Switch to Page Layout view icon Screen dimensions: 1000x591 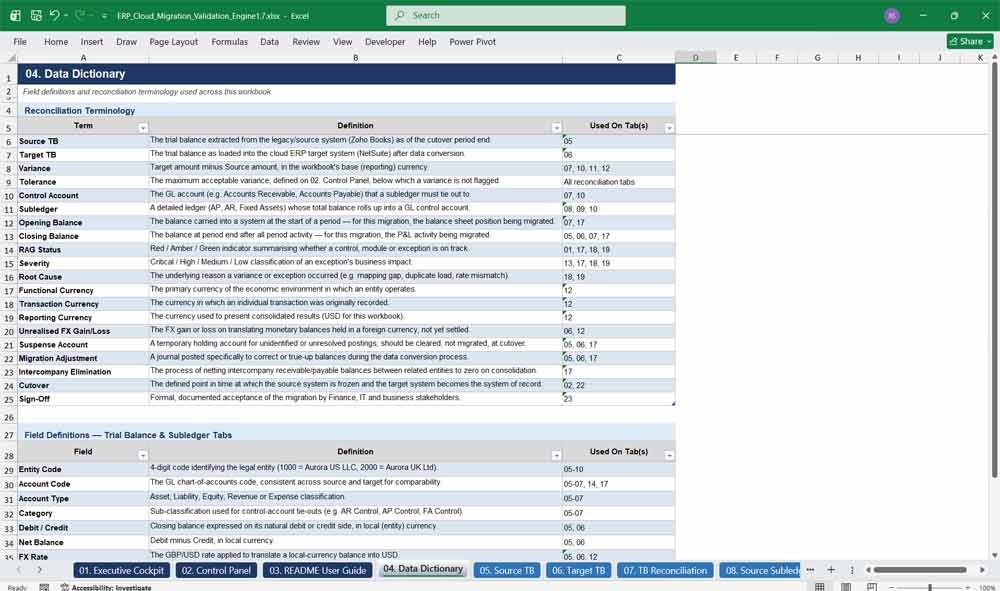pos(846,587)
